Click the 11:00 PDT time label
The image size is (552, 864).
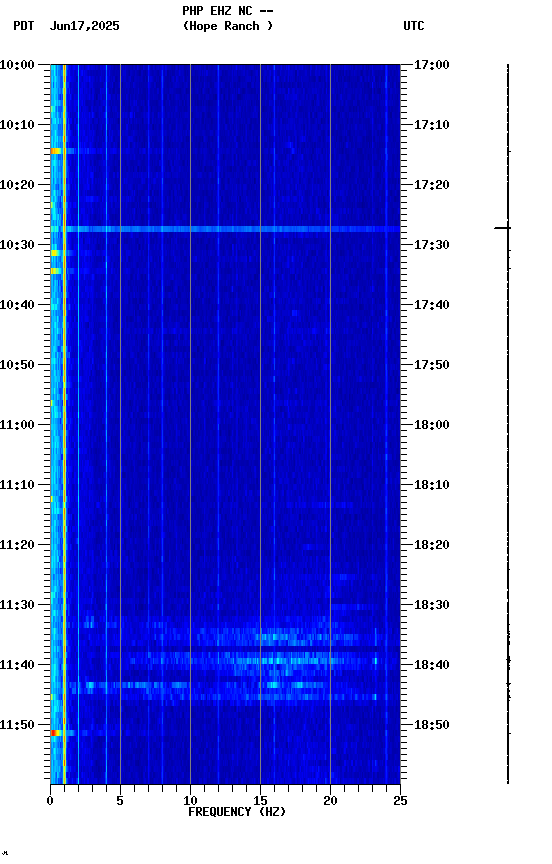click(x=17, y=425)
